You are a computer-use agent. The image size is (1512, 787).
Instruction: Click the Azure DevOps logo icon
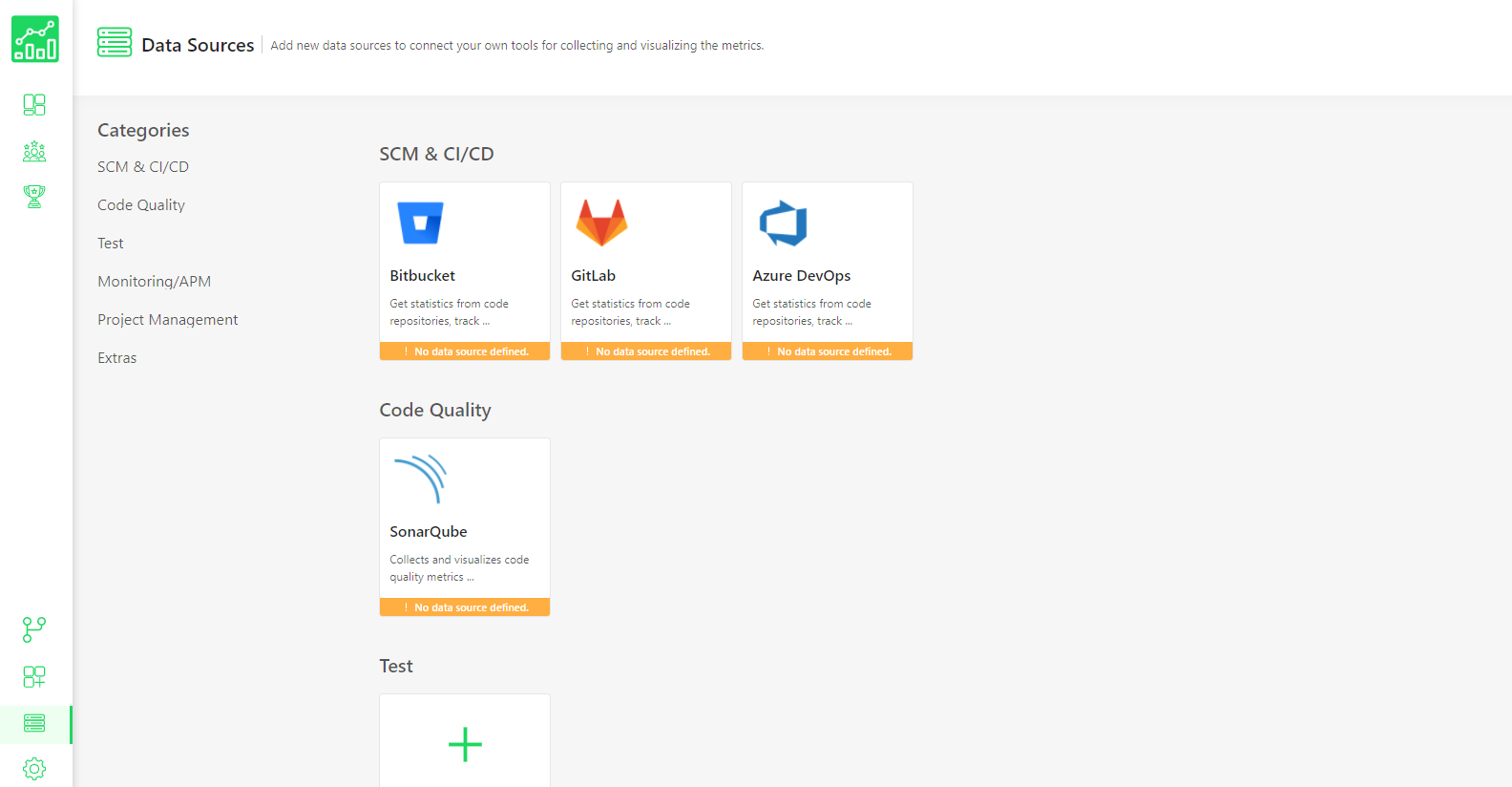tap(784, 223)
